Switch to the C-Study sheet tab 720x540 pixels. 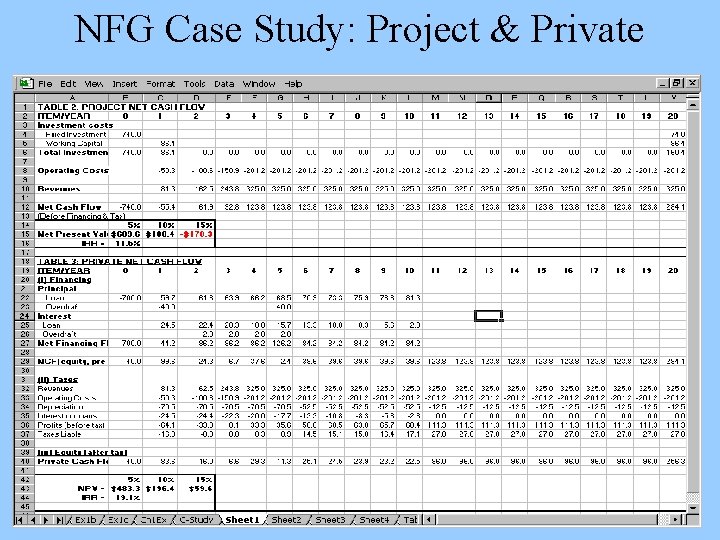pos(196,520)
